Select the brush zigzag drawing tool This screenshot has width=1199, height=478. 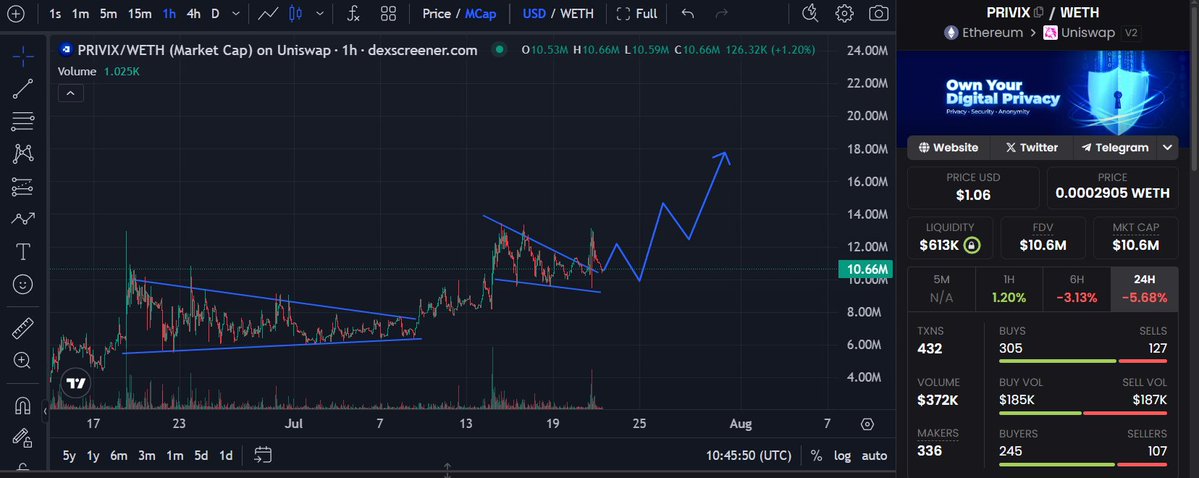[x=23, y=219]
